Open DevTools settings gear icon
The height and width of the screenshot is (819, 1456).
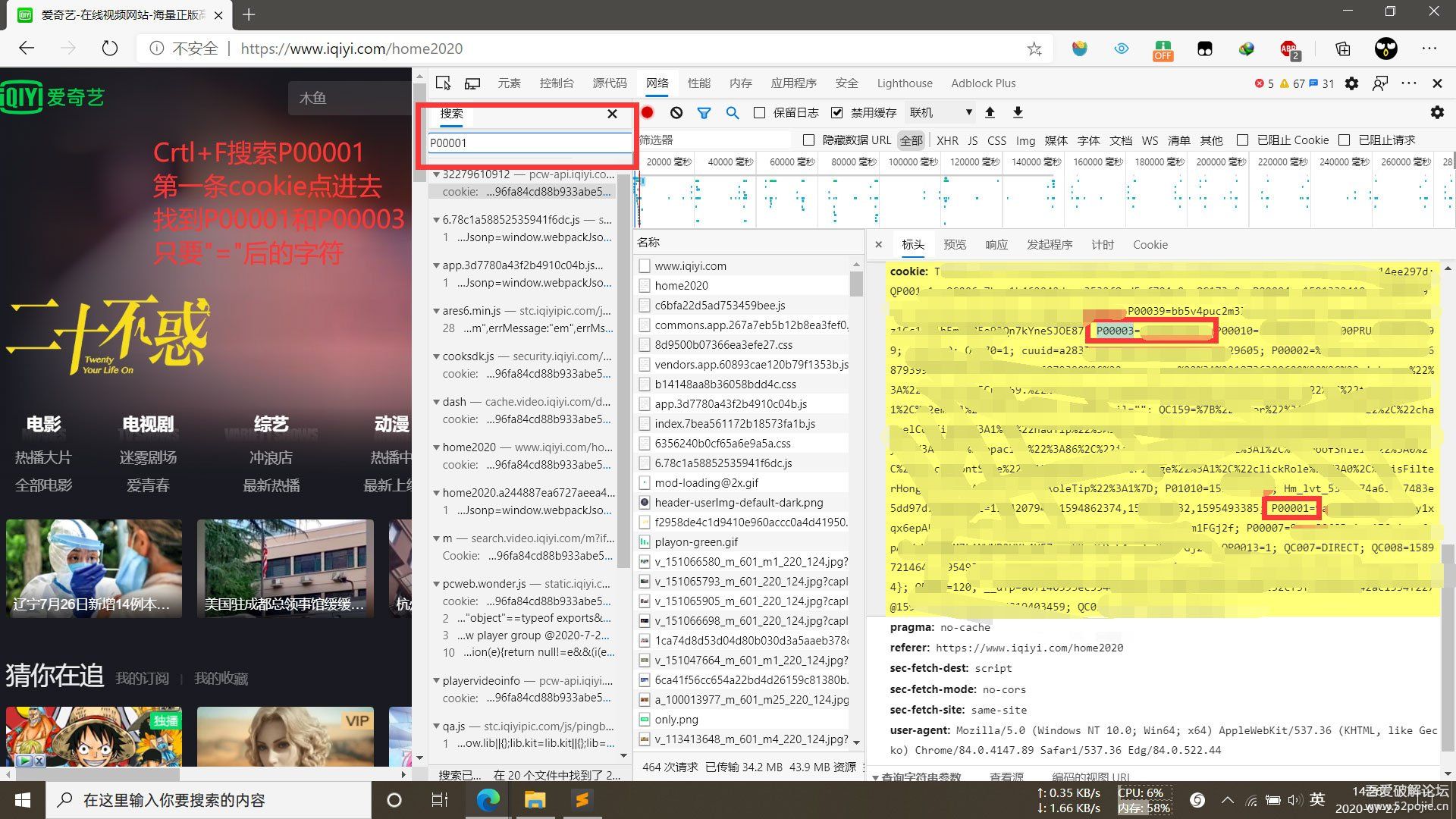point(1351,83)
